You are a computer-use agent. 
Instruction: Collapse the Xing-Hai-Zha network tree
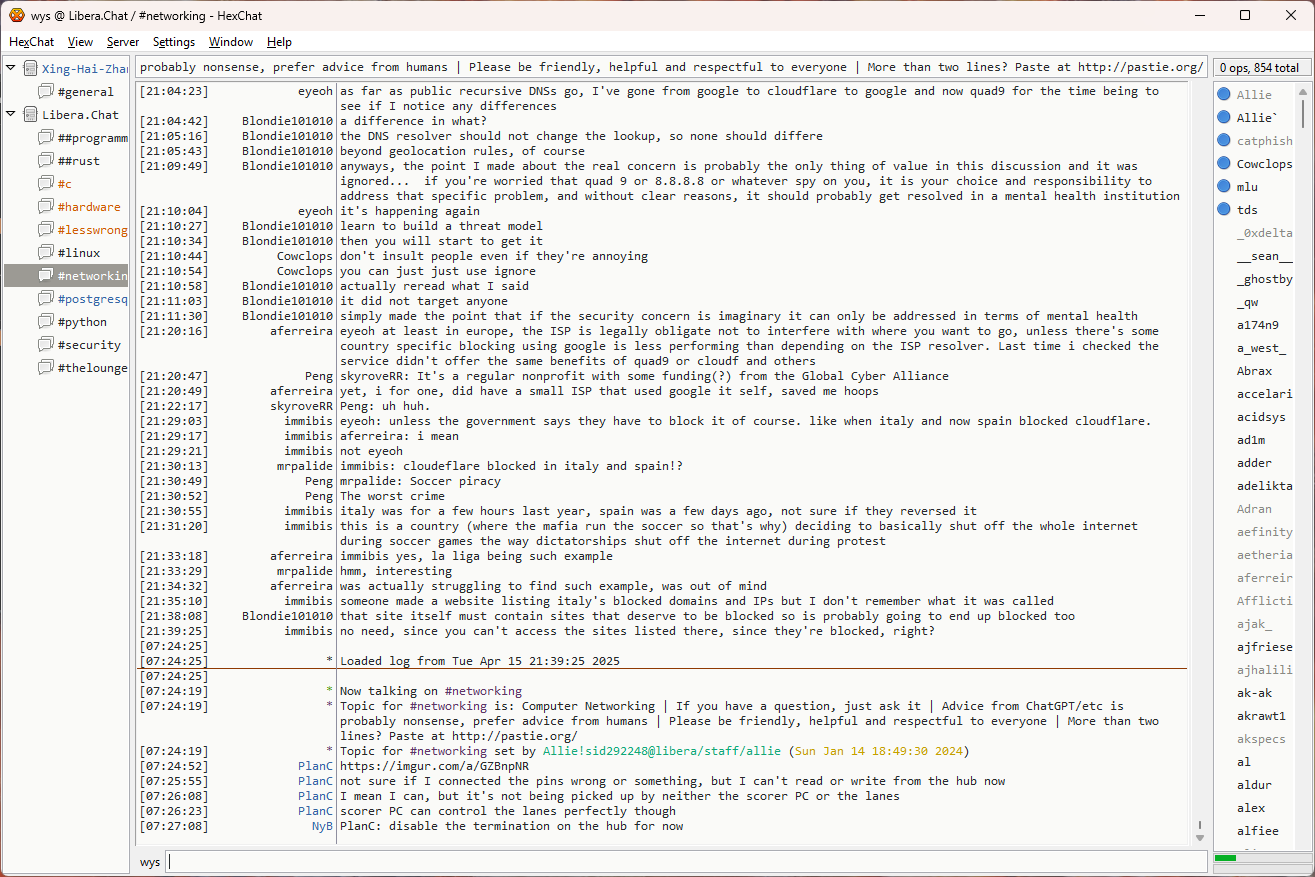tap(11, 68)
